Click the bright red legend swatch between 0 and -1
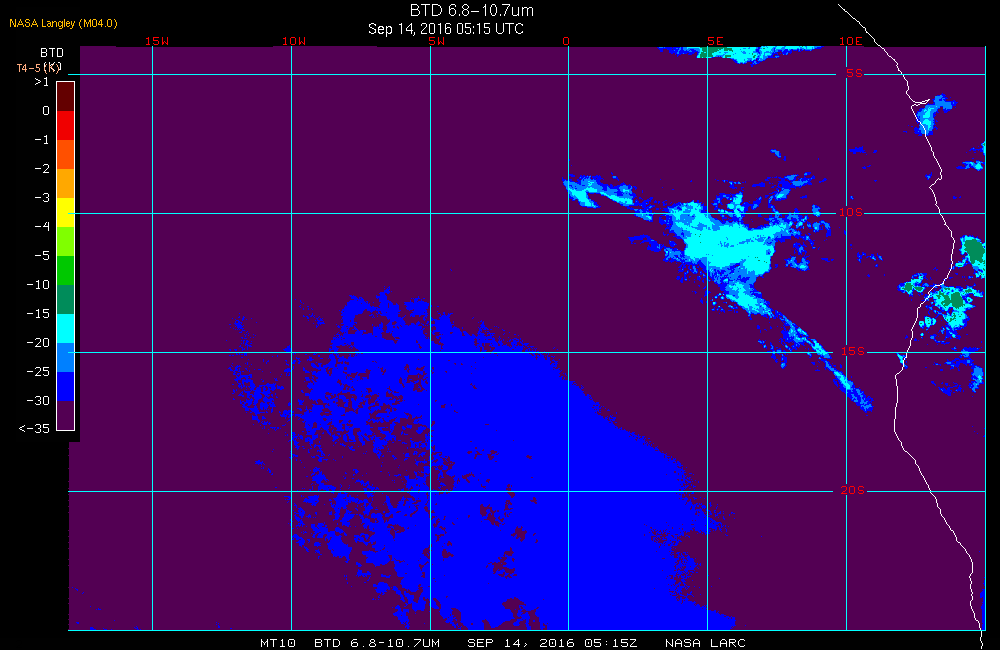 click(66, 125)
